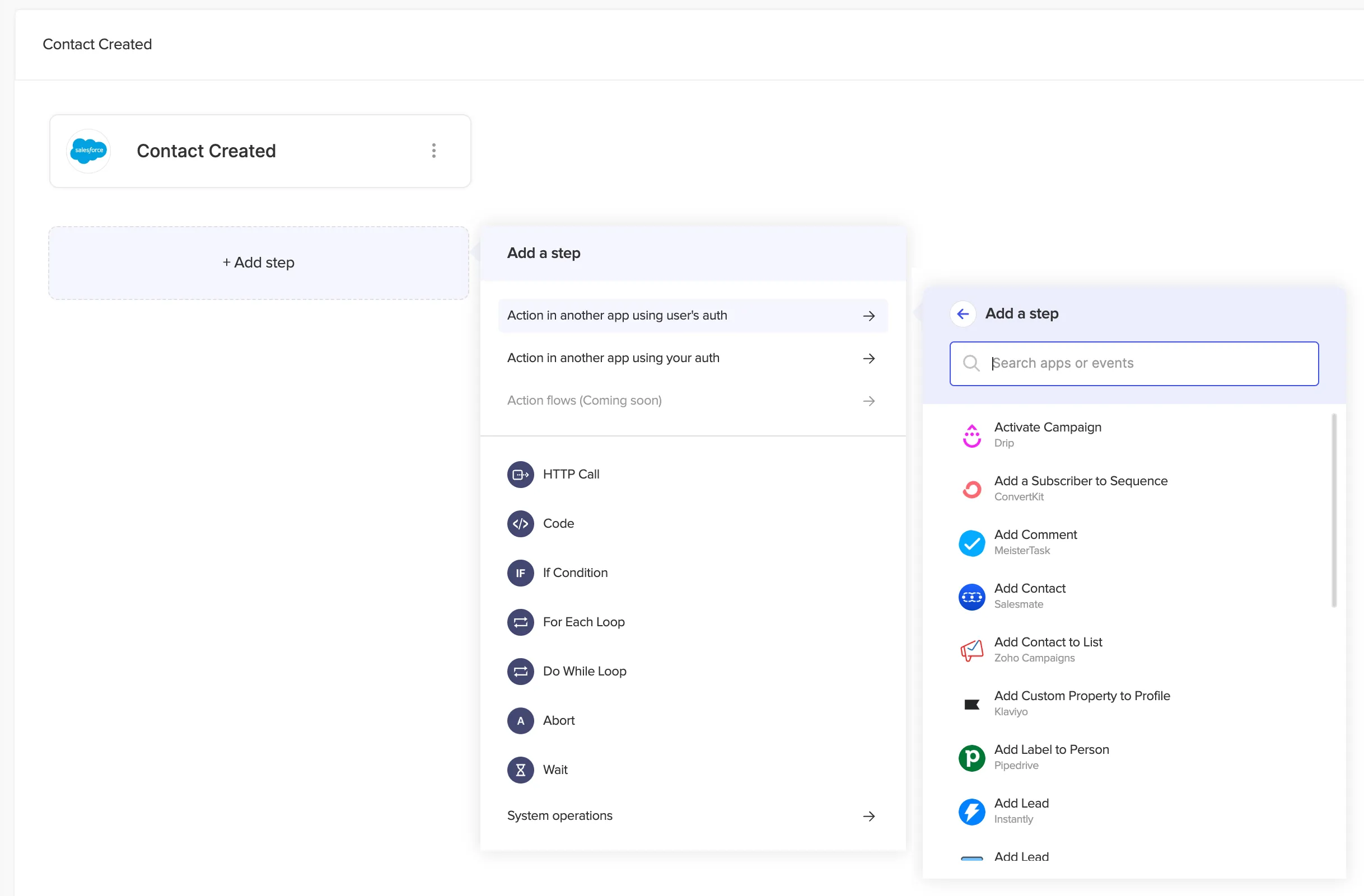Select the Add Comment MeisterTask entry
The width and height of the screenshot is (1364, 896).
pyautogui.click(x=1036, y=541)
